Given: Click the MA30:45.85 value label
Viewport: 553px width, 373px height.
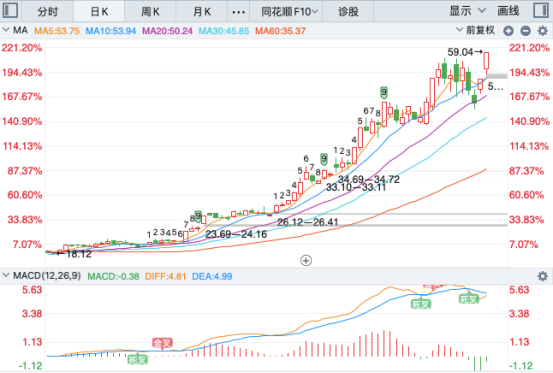Looking at the screenshot, I should 224,31.
